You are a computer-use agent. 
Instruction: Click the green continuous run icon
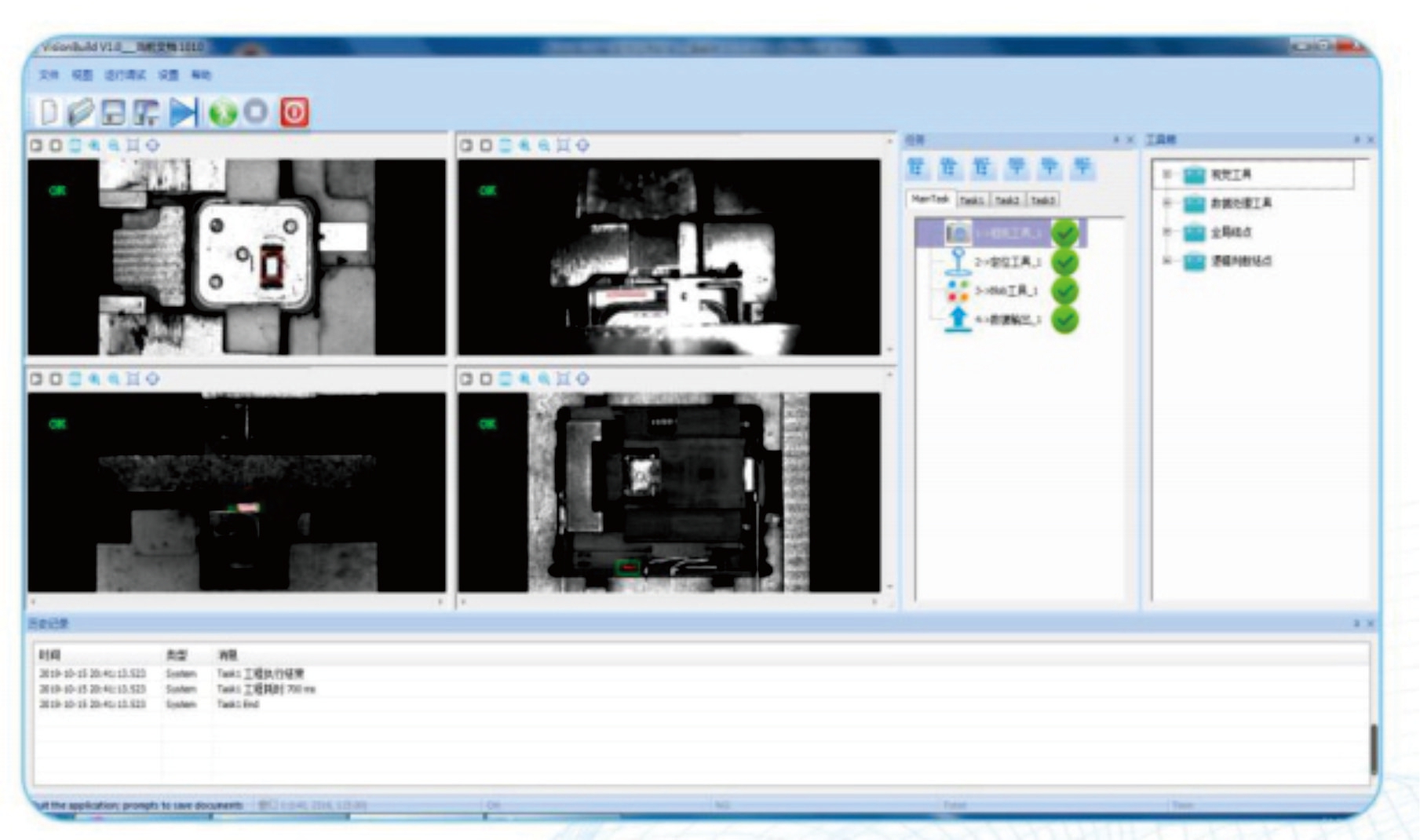(x=223, y=112)
